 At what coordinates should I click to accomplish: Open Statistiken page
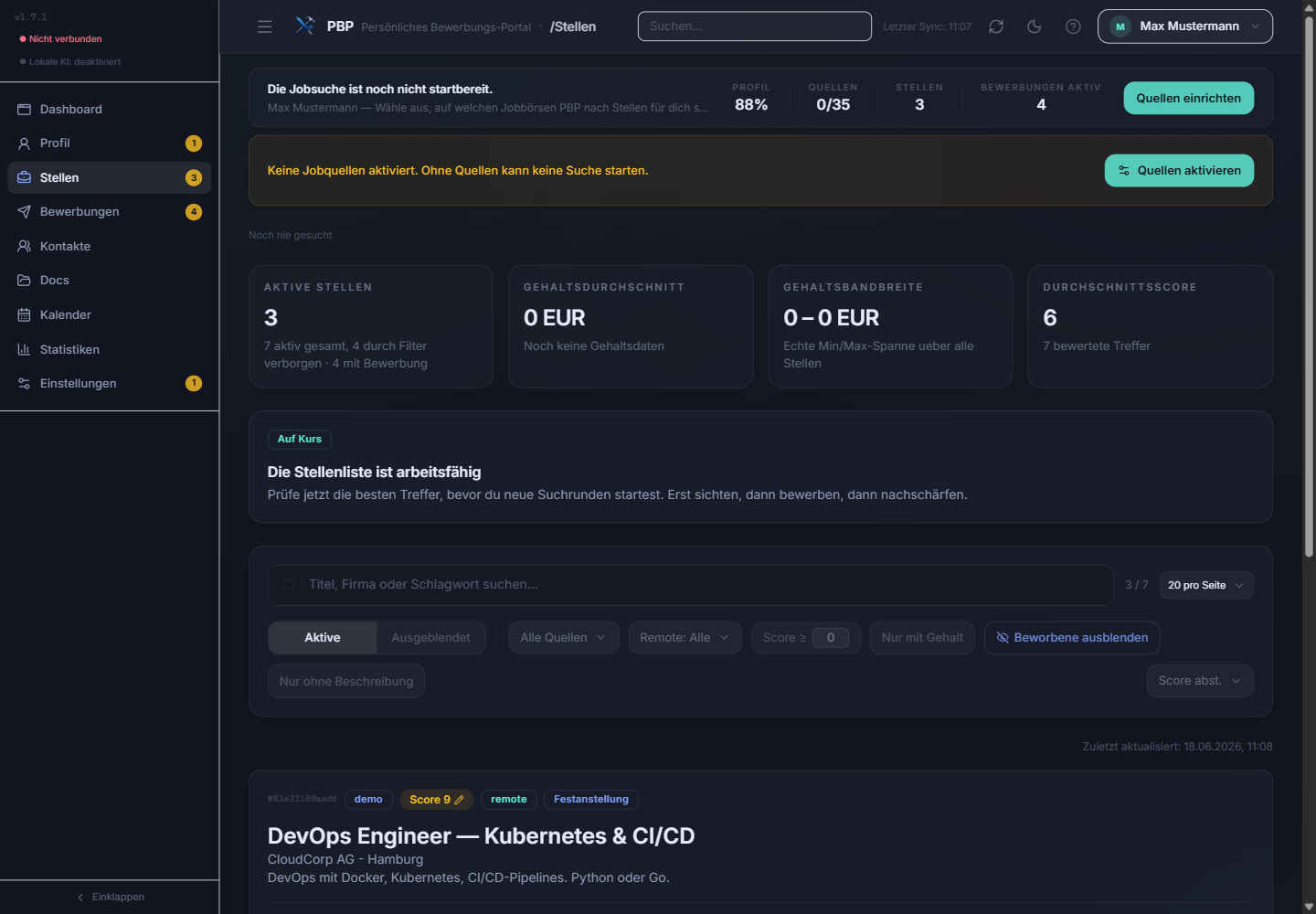[110, 349]
